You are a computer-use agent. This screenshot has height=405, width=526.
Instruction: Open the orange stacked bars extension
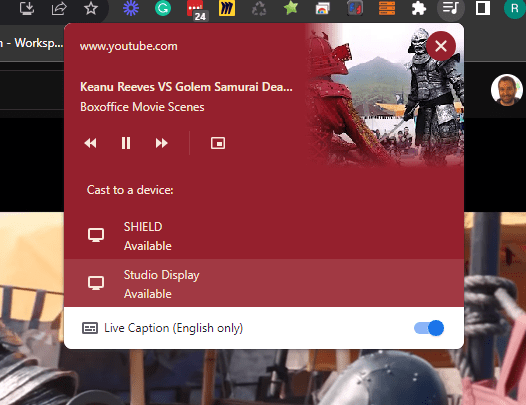pyautogui.click(x=387, y=8)
